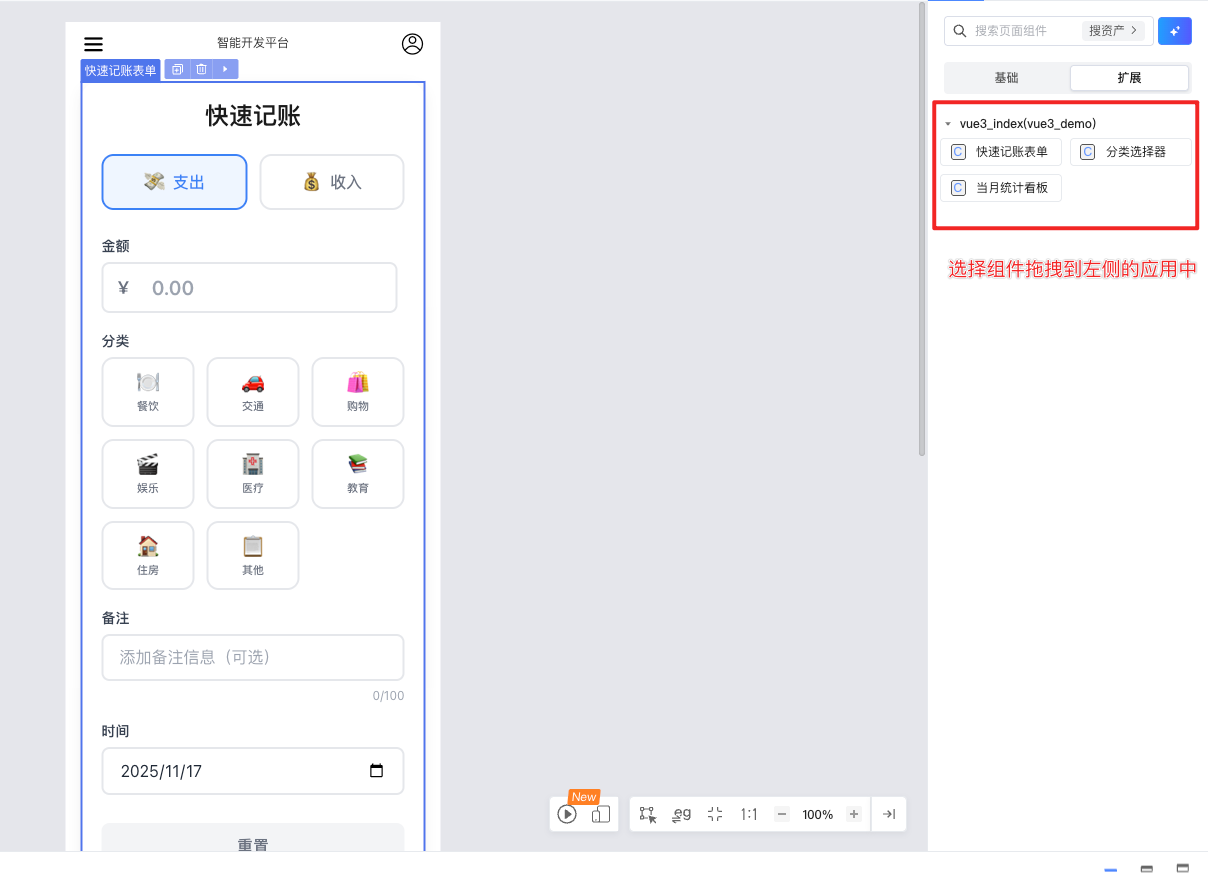
Task: Click the 备注 remark input field
Action: (253, 657)
